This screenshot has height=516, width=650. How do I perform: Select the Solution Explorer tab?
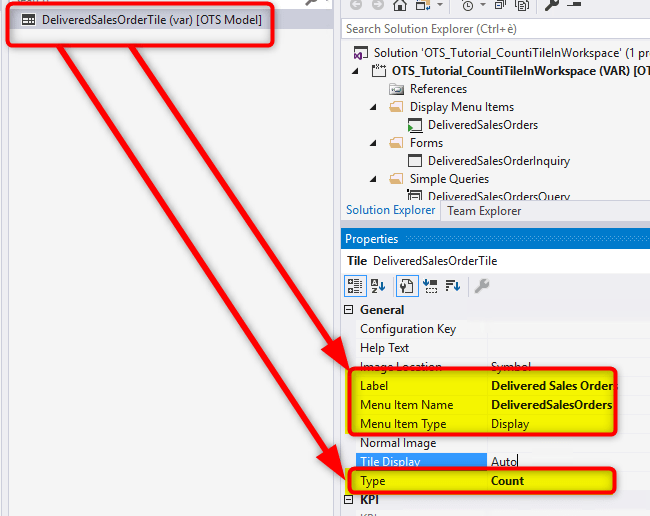(x=390, y=211)
